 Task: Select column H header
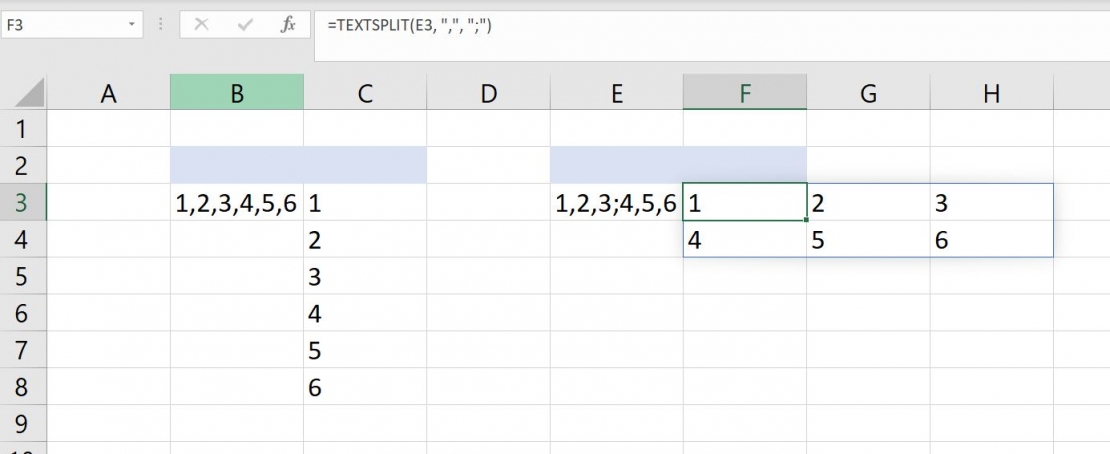992,92
